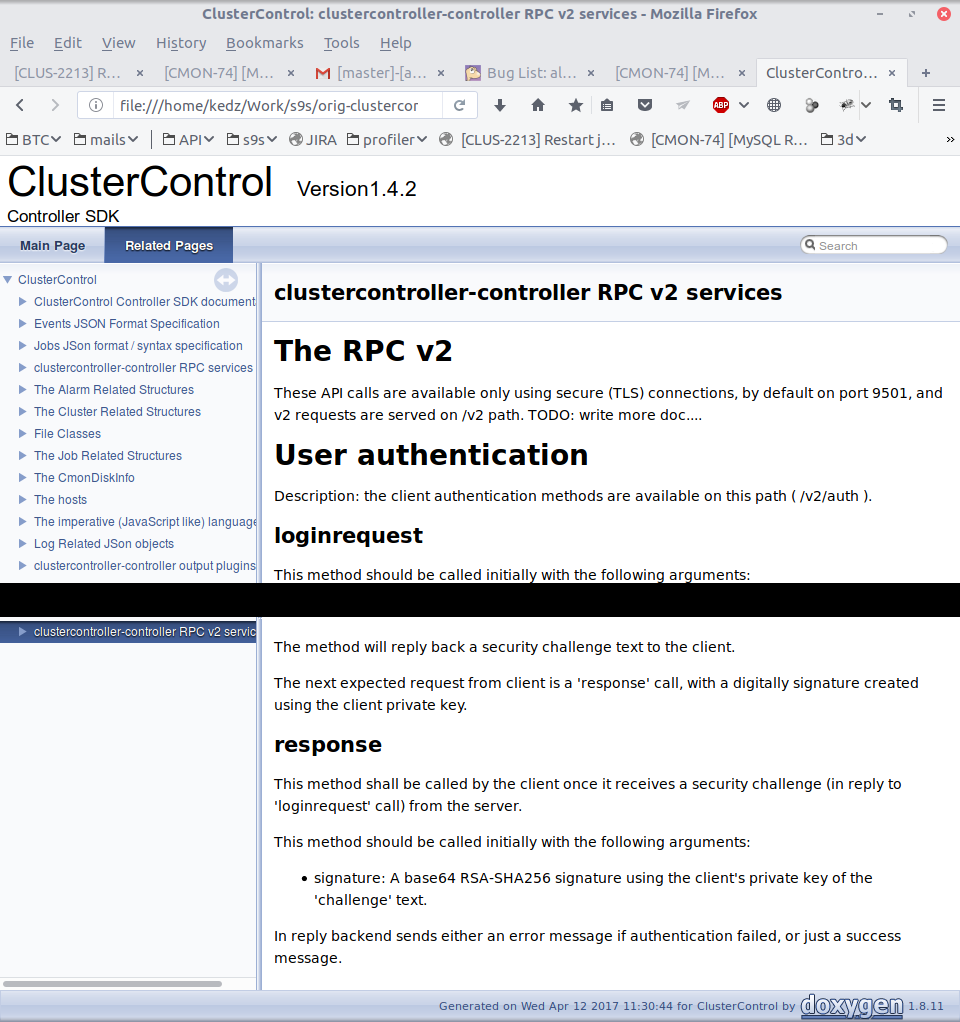This screenshot has width=960, height=1022.
Task: Switch to the [CLUS-2213] browser tab
Action: pos(78,73)
